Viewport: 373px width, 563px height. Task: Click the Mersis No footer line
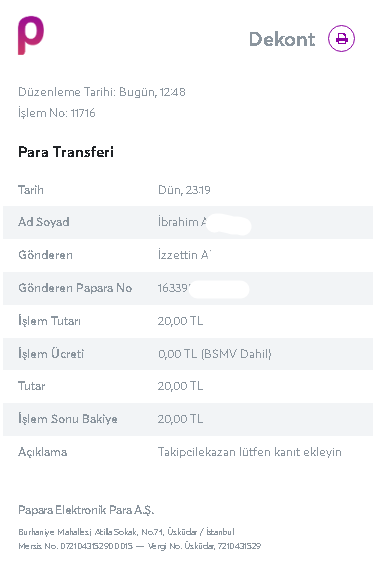point(140,546)
